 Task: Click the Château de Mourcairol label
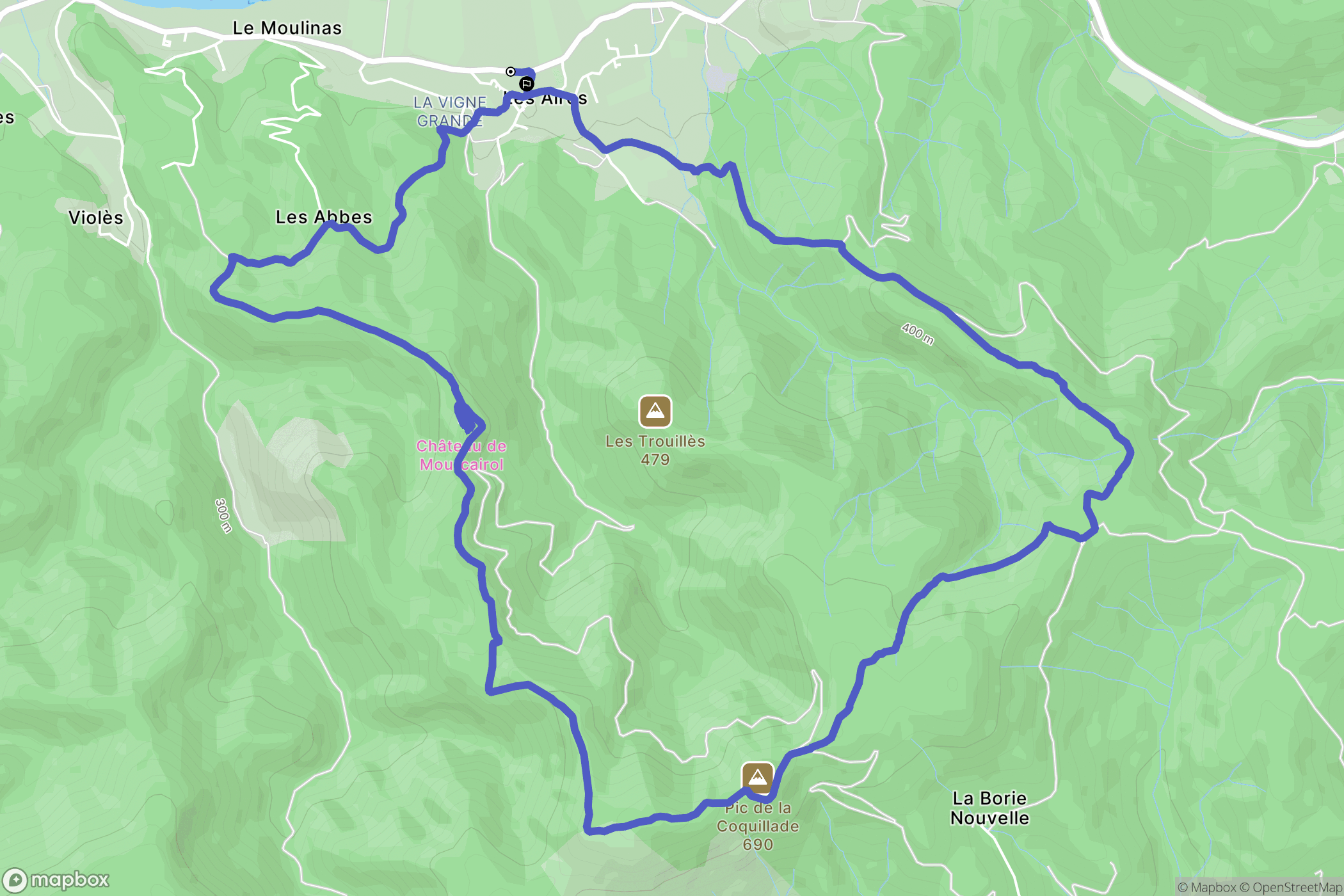461,455
